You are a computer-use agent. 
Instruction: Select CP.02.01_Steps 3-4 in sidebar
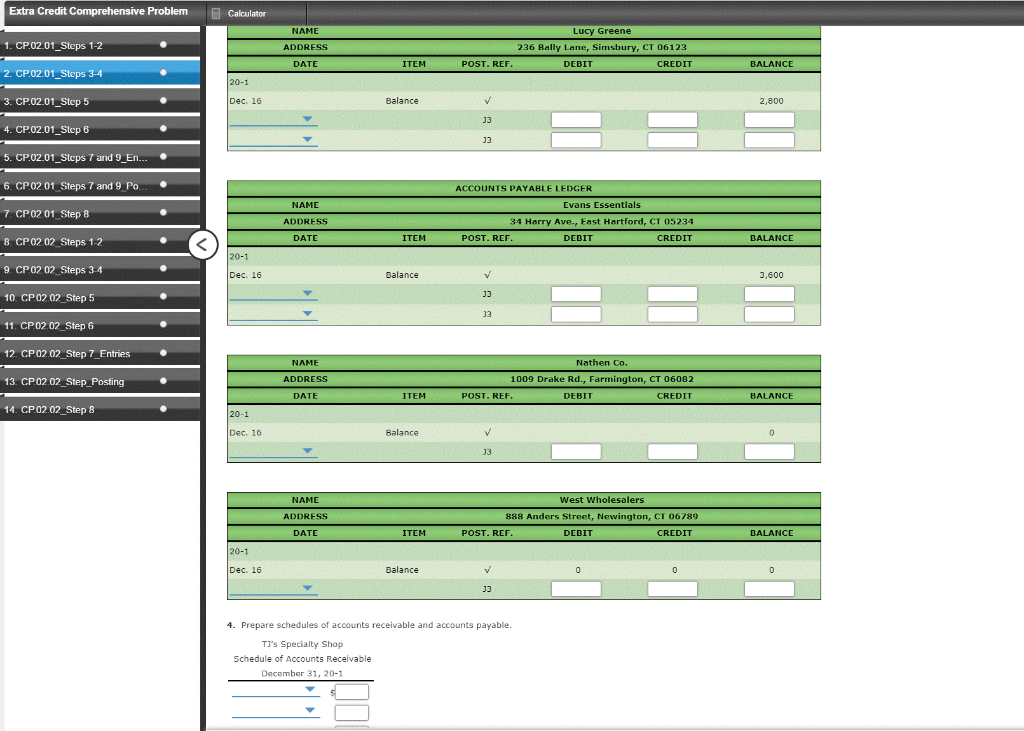tap(100, 74)
